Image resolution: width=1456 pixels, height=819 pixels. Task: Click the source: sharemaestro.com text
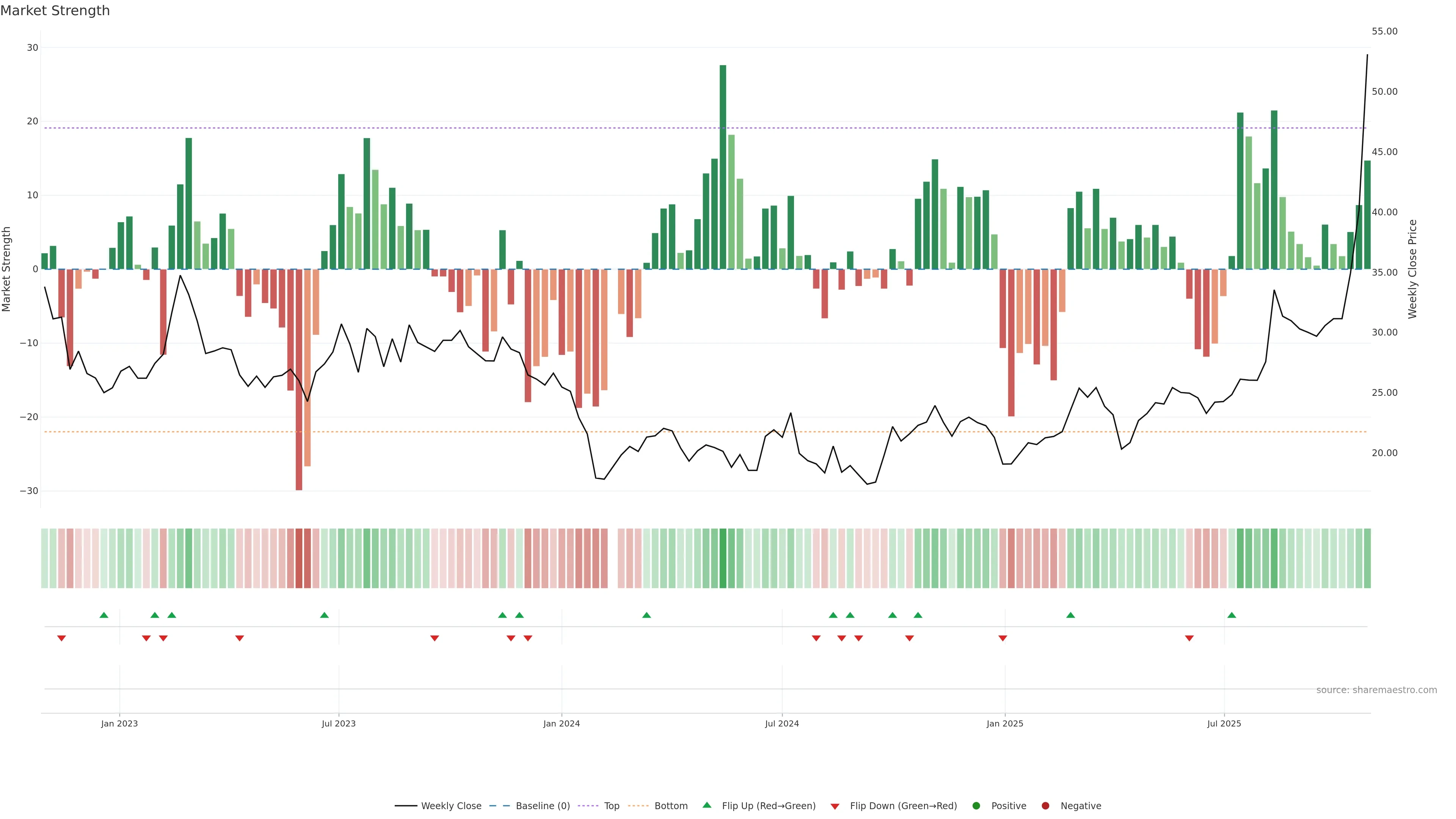[x=1376, y=690]
